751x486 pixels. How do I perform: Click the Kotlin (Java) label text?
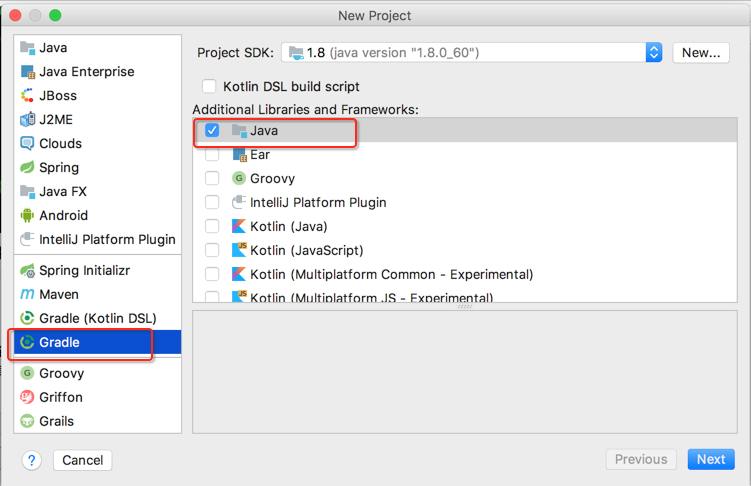(289, 226)
